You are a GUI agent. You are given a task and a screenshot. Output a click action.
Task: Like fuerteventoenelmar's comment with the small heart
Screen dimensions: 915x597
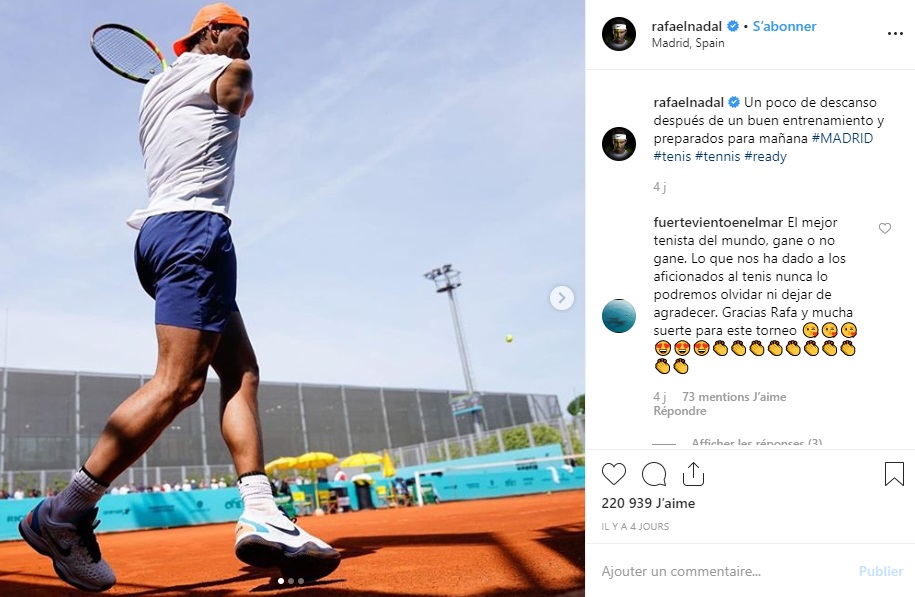pos(885,228)
